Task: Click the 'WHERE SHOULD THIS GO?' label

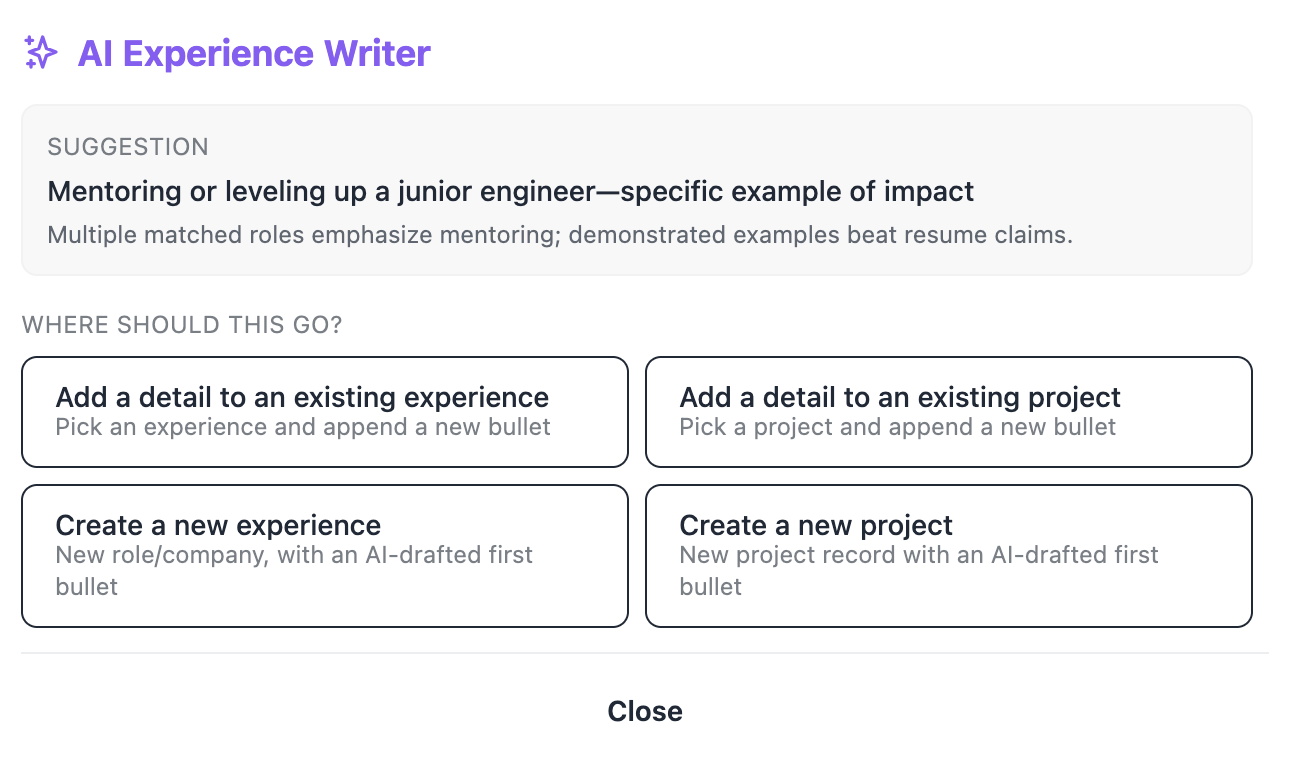Action: pos(182,325)
